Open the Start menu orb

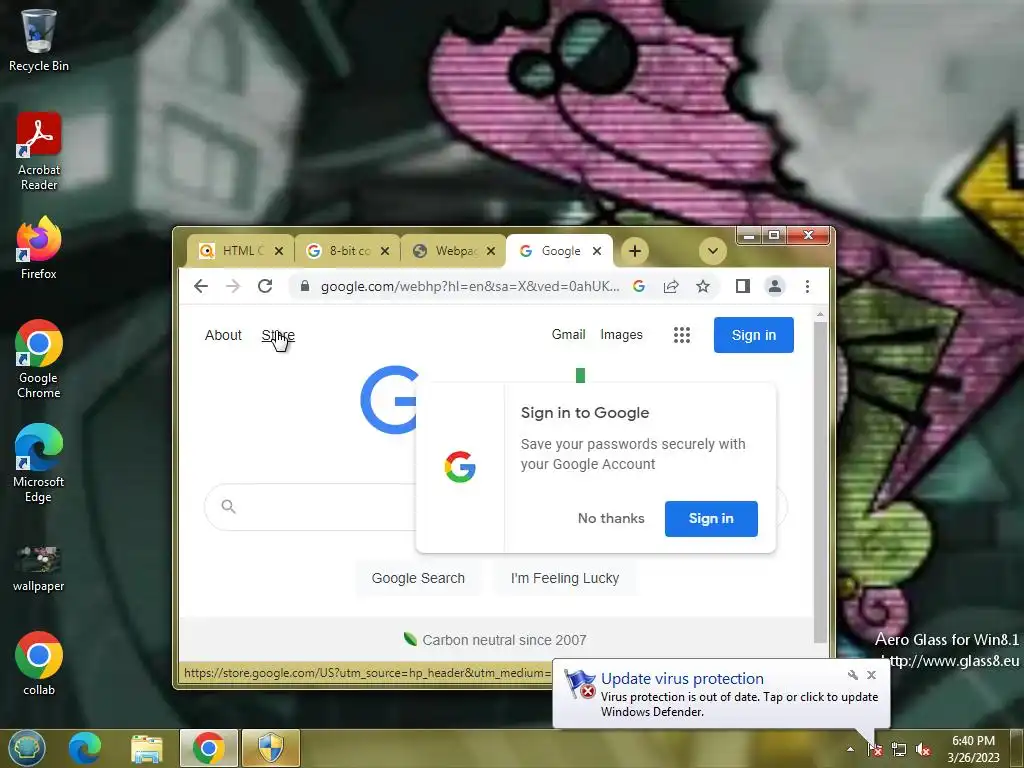coord(27,748)
